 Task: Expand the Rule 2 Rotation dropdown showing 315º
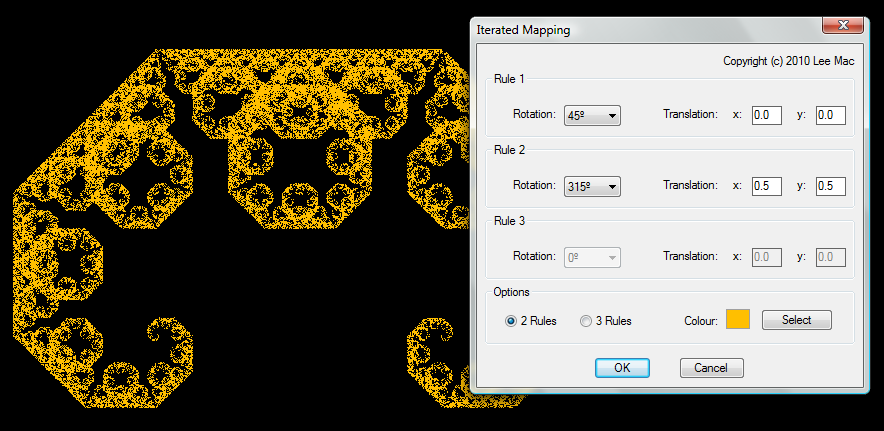[592, 186]
